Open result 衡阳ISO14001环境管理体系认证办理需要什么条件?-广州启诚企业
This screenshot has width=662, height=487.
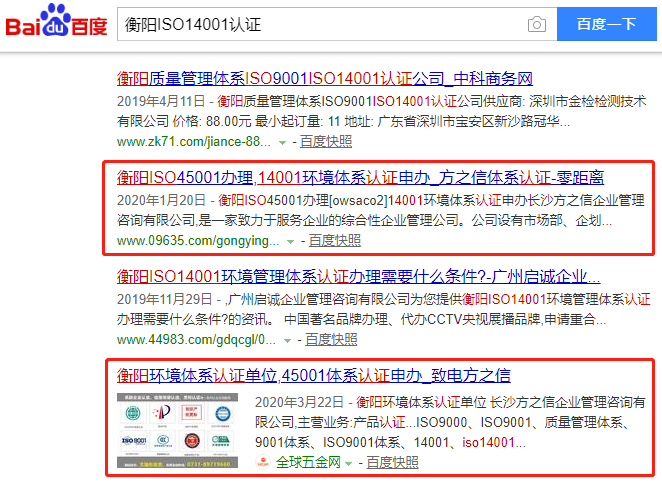click(358, 277)
